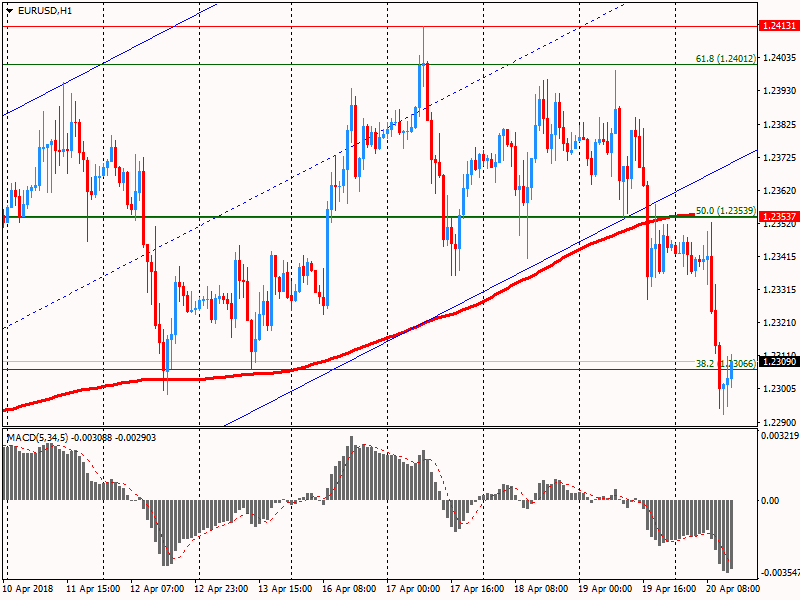
Task: Select the red 1.23537 price tag
Action: tap(777, 216)
